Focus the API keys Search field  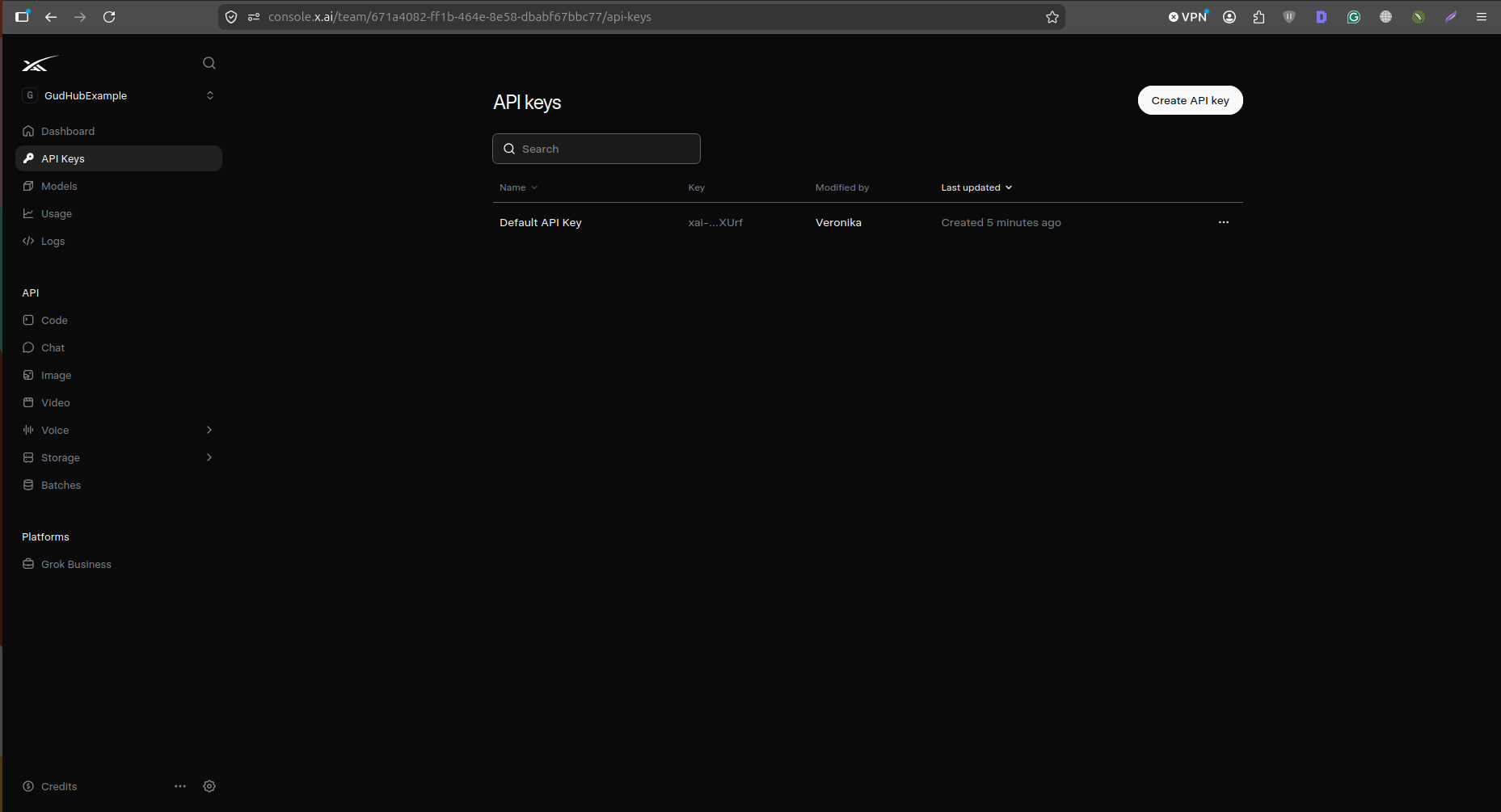point(597,149)
